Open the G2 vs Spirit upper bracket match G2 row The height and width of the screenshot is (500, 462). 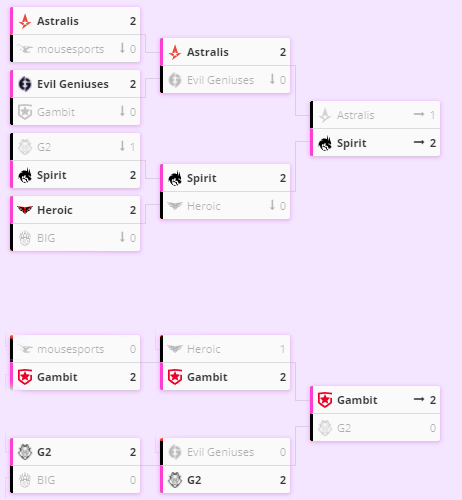(75, 147)
